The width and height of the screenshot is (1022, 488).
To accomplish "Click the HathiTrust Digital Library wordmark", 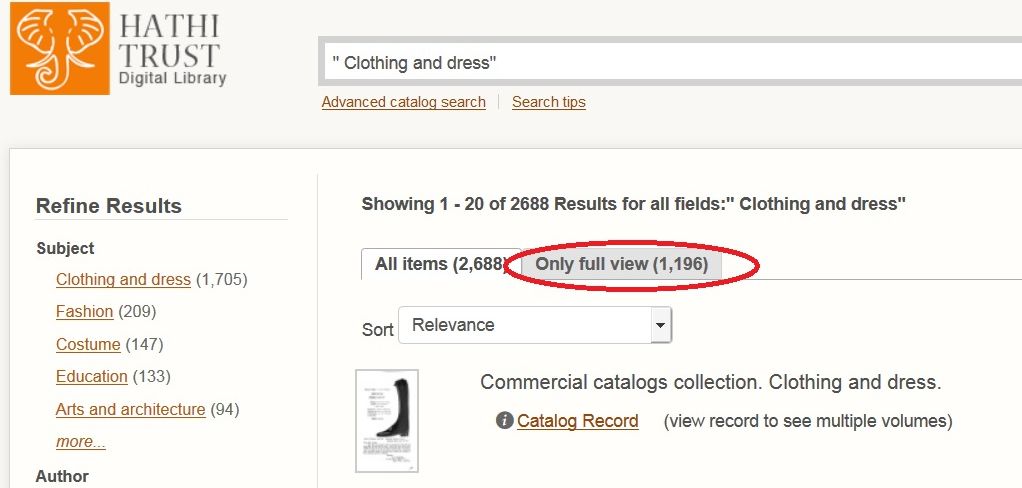I will click(x=172, y=51).
